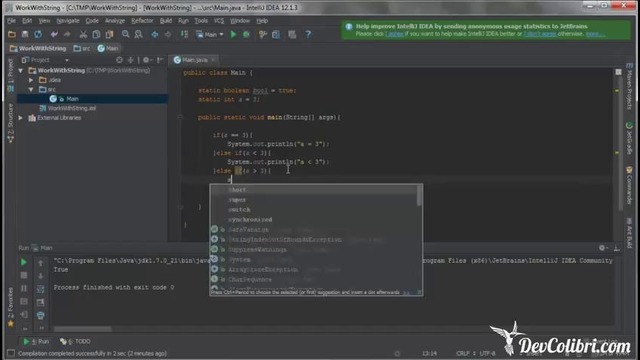Screen dimensions: 640x360
Task: Open Project panel settings gear
Action: [x=147, y=60]
